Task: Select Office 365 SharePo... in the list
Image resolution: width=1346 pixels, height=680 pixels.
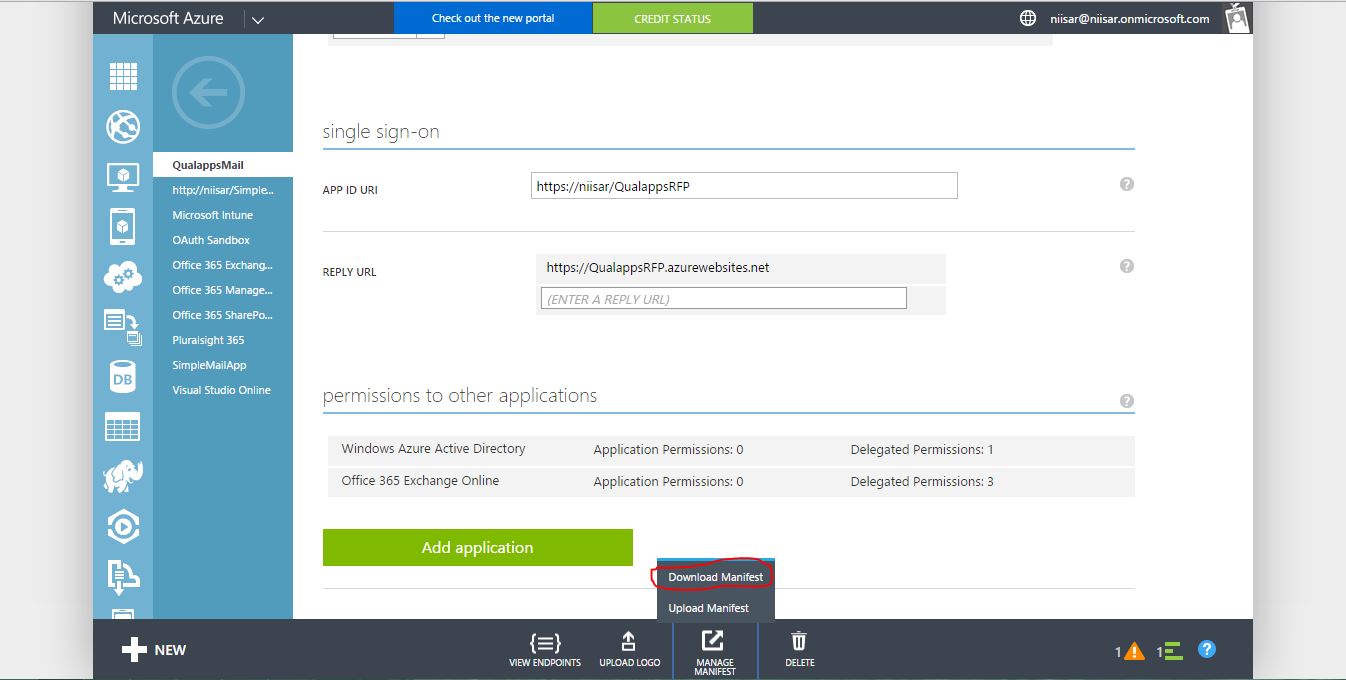Action: (x=223, y=315)
